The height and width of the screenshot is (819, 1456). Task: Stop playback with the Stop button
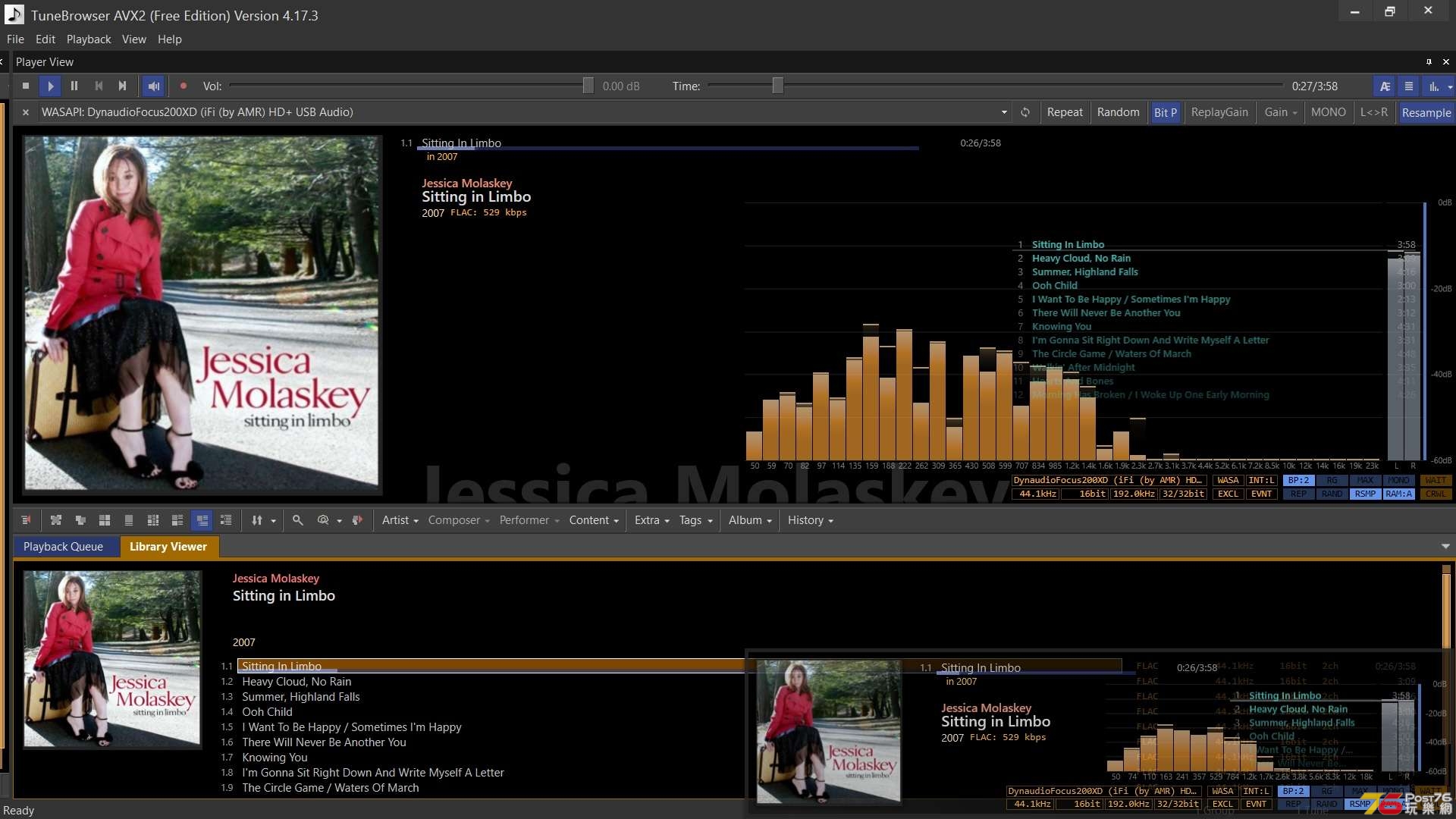pyautogui.click(x=26, y=86)
